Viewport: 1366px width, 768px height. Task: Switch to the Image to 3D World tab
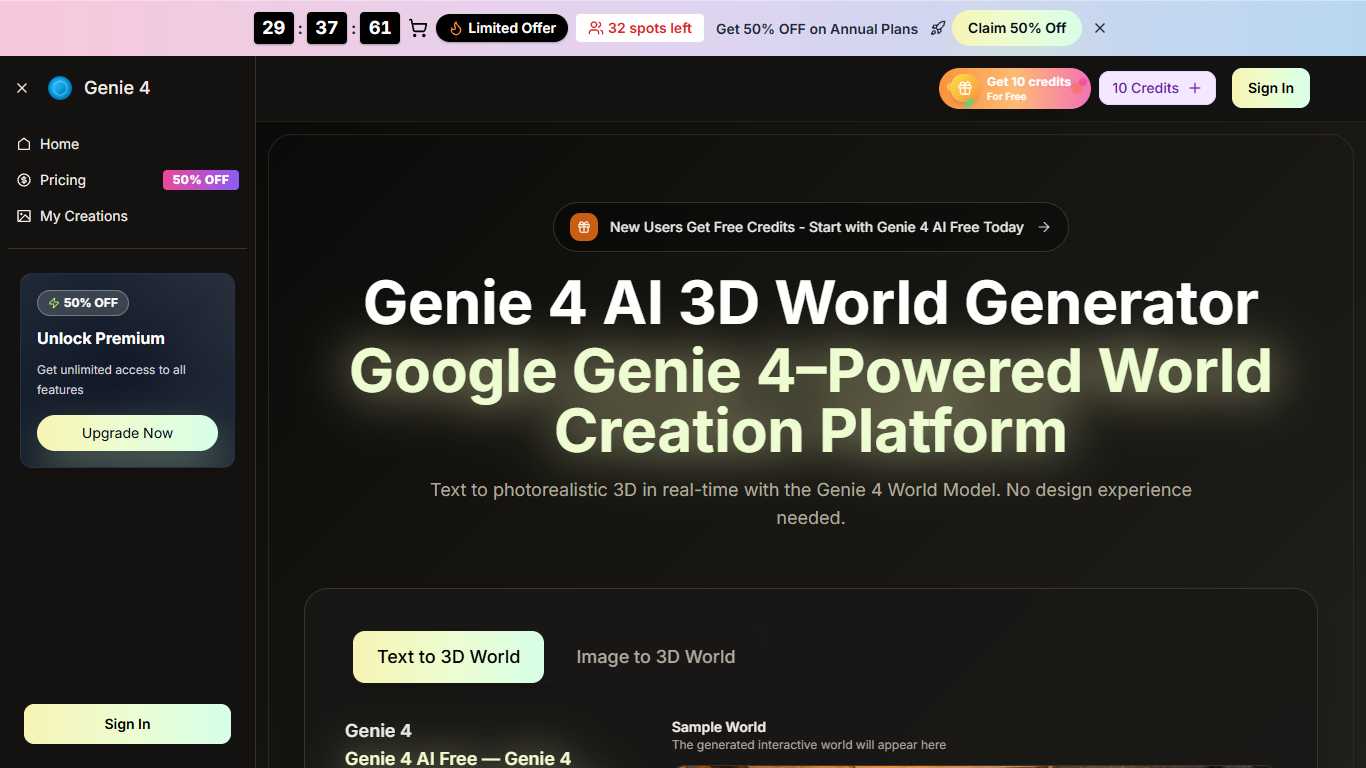click(x=655, y=657)
